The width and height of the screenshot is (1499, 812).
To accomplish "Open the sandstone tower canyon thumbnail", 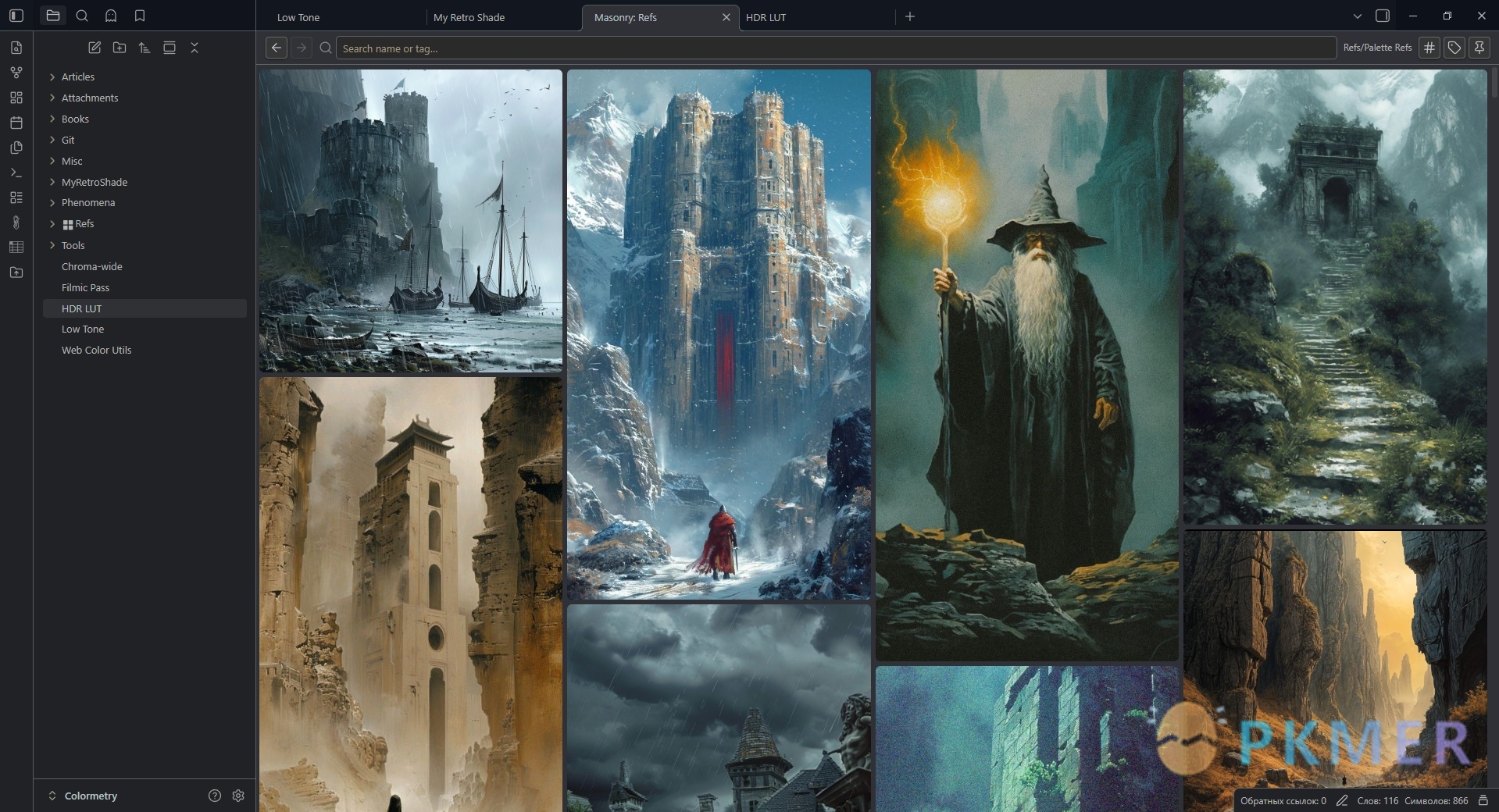I will click(x=411, y=595).
